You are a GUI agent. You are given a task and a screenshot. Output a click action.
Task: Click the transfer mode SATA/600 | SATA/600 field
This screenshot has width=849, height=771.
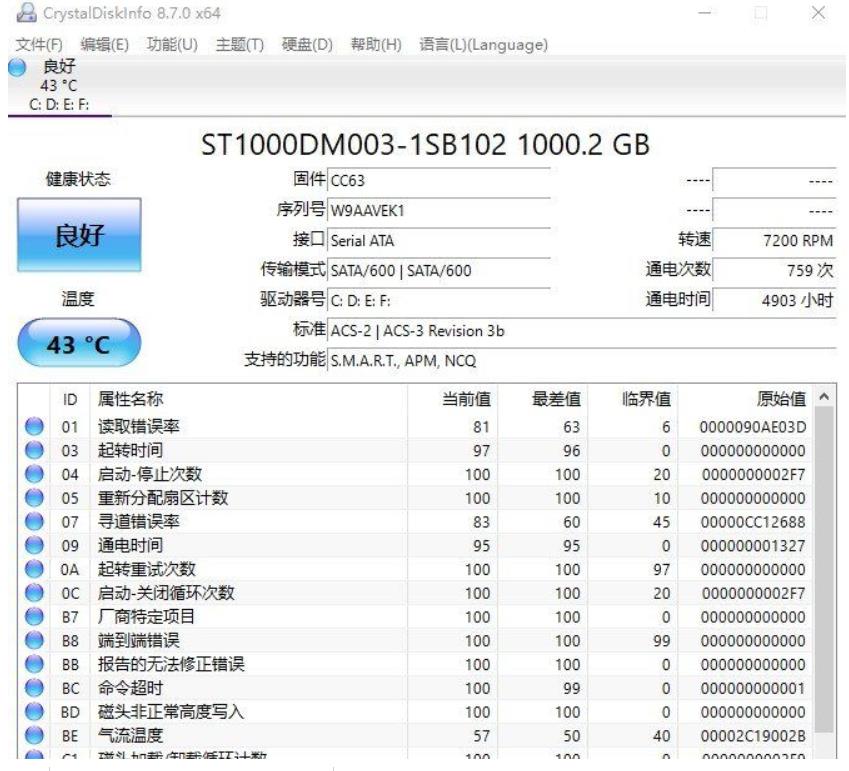coord(439,271)
